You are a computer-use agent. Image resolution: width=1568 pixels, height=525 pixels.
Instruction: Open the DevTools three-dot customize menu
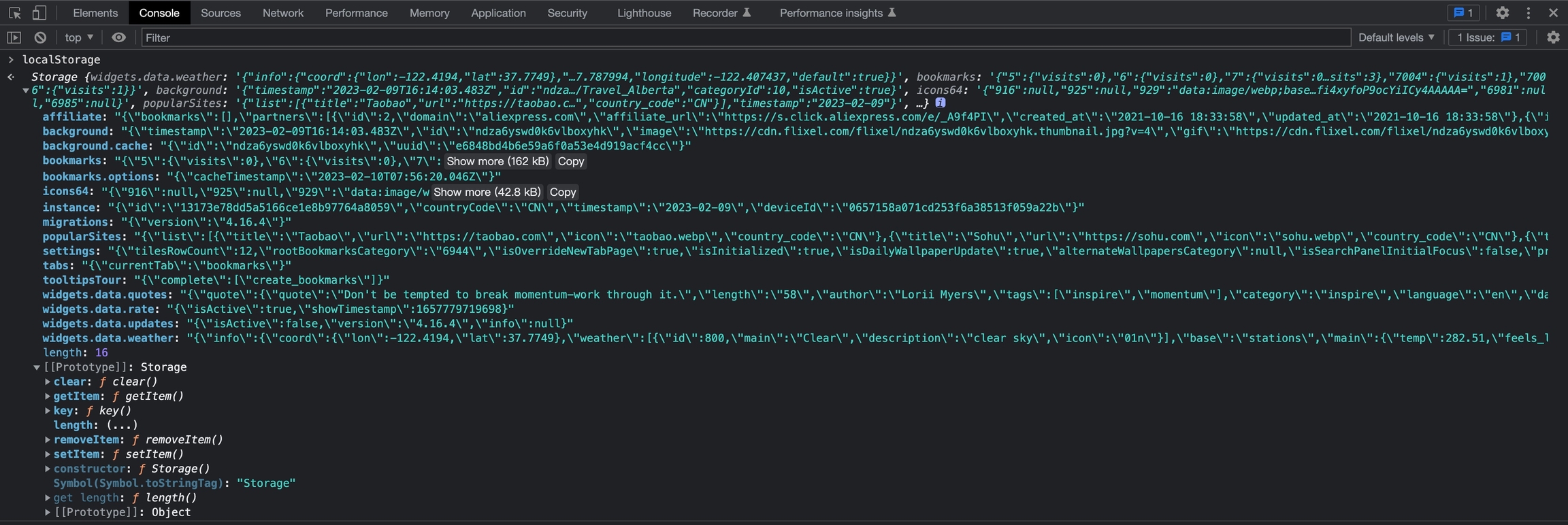tap(1528, 13)
